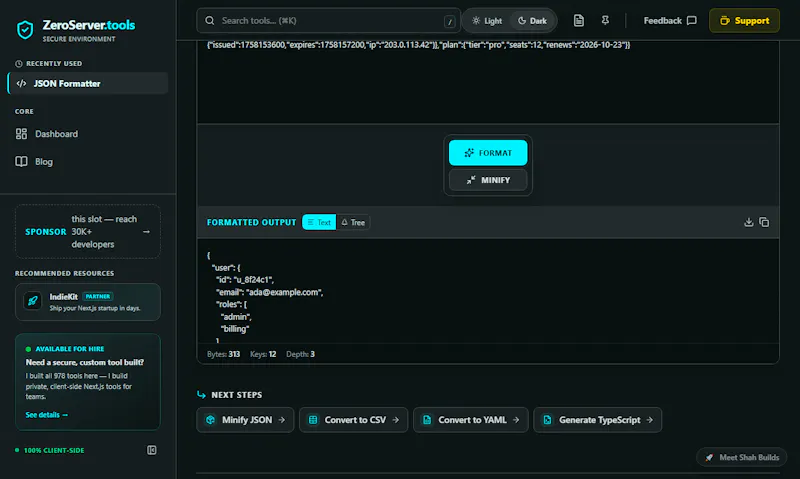Click the yellow Support button
The width and height of the screenshot is (800, 479).
(x=744, y=21)
